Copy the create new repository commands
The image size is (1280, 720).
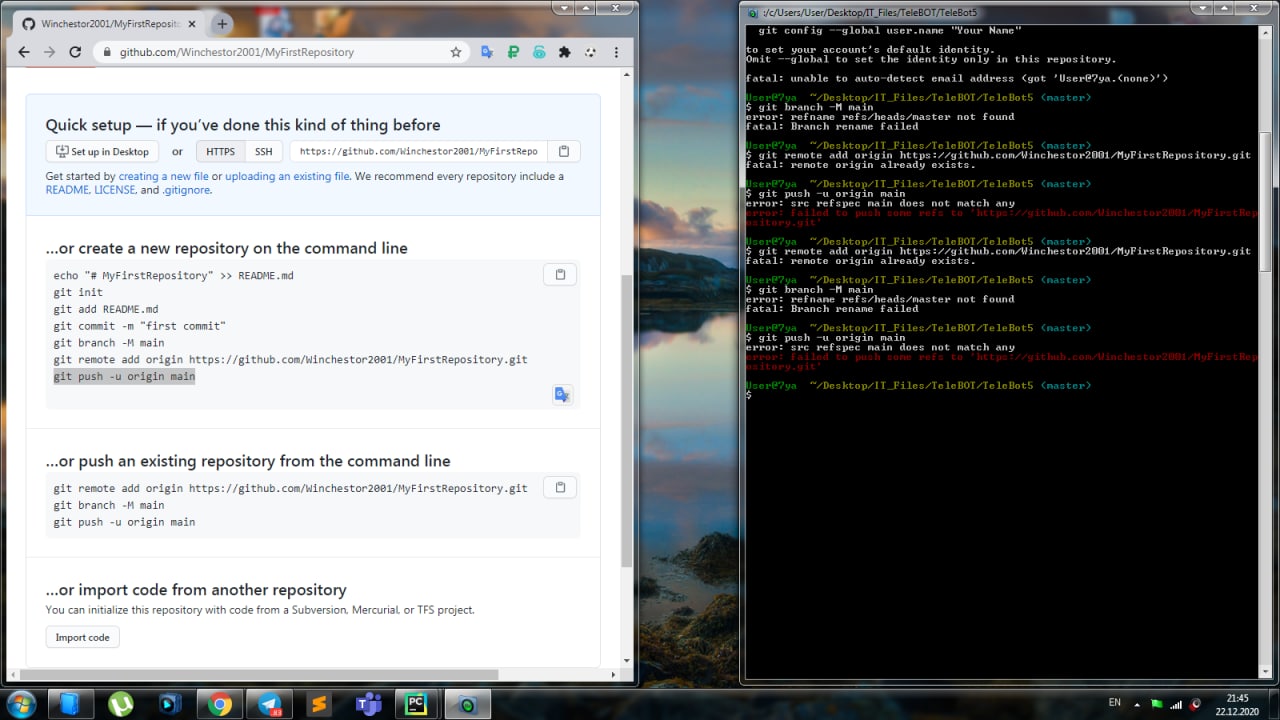pyautogui.click(x=560, y=275)
